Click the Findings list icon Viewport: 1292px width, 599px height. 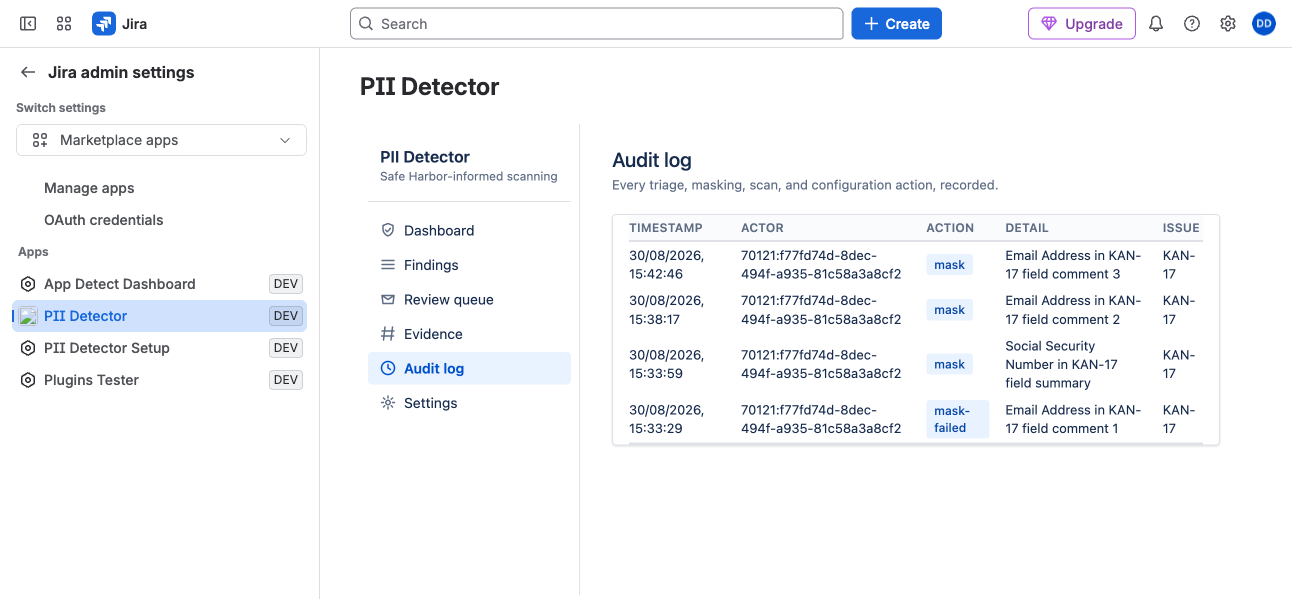pyautogui.click(x=388, y=265)
